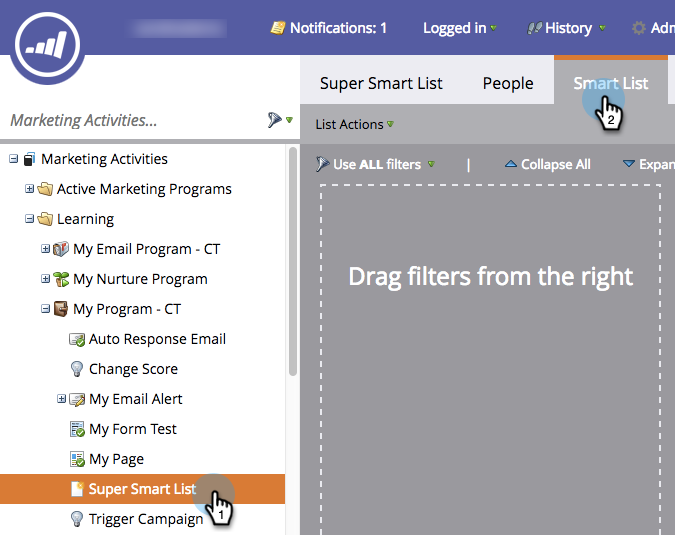
Task: Click the Expand All button
Action: point(649,164)
